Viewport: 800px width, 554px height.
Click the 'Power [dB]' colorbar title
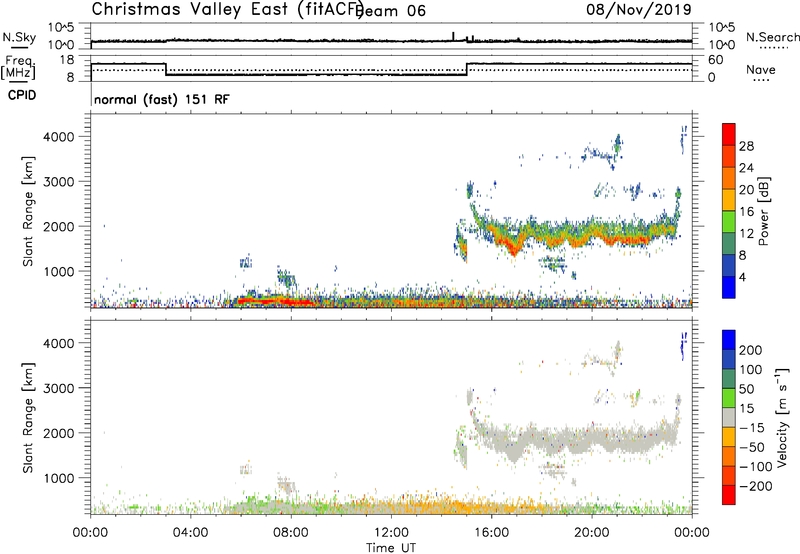(x=763, y=211)
